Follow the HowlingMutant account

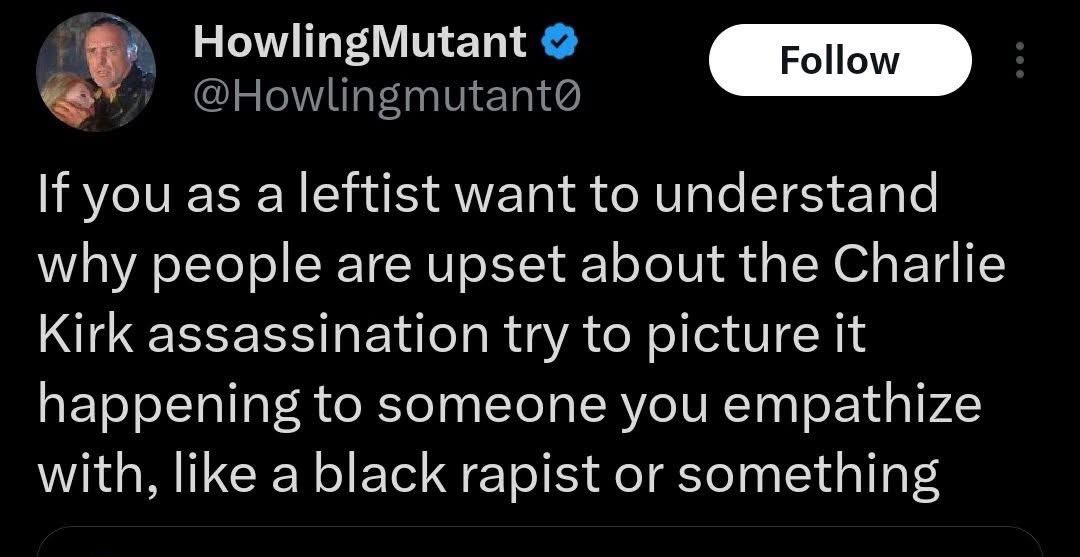tap(840, 60)
